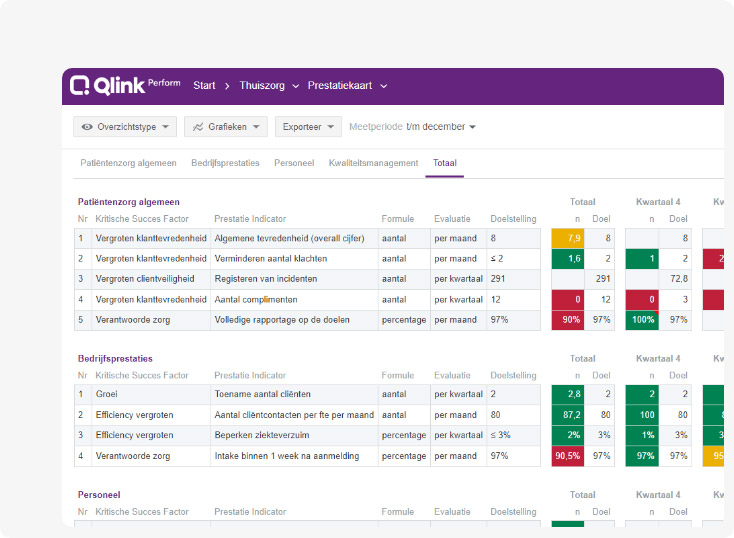Click Totaal column header in Bedrijfsprestaties section
Viewport: 734px width, 538px height.
[x=582, y=359]
